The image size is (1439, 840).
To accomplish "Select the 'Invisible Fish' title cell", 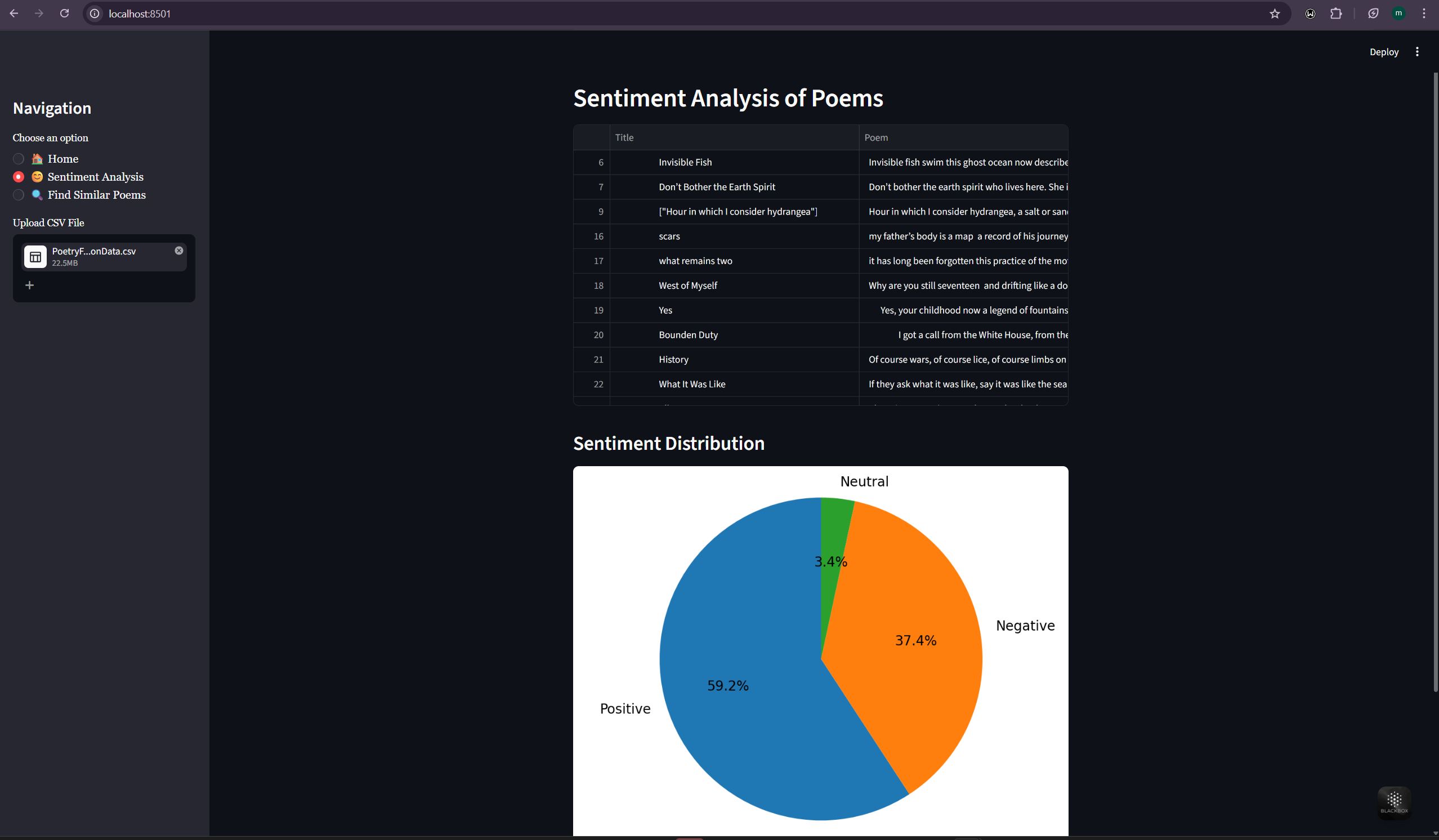I will 734,162.
